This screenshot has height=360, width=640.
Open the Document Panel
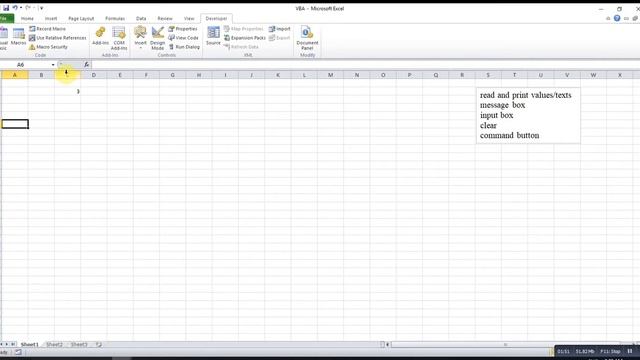(x=307, y=38)
